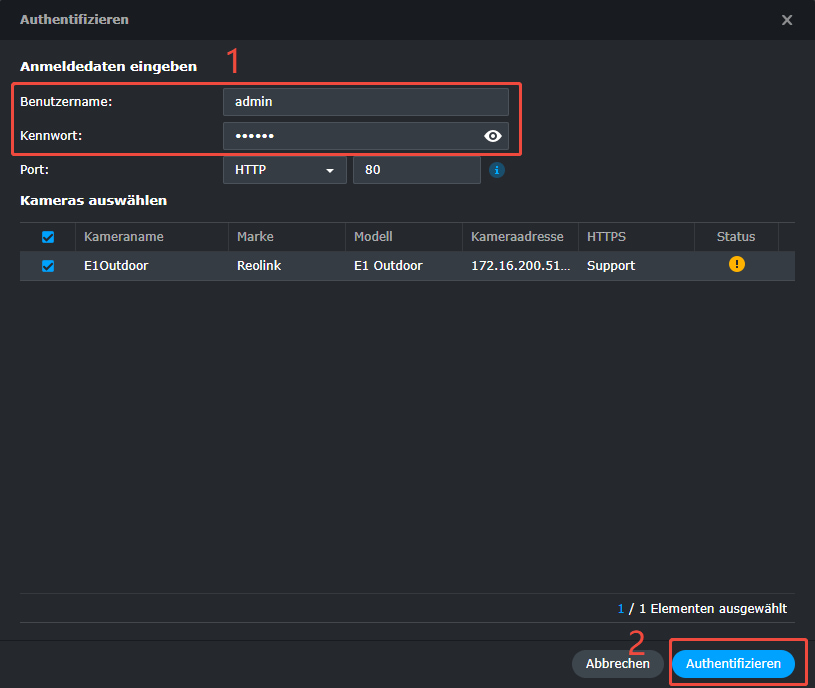This screenshot has width=815, height=688.
Task: Sort by the Kameraadresse column header
Action: (x=520, y=237)
